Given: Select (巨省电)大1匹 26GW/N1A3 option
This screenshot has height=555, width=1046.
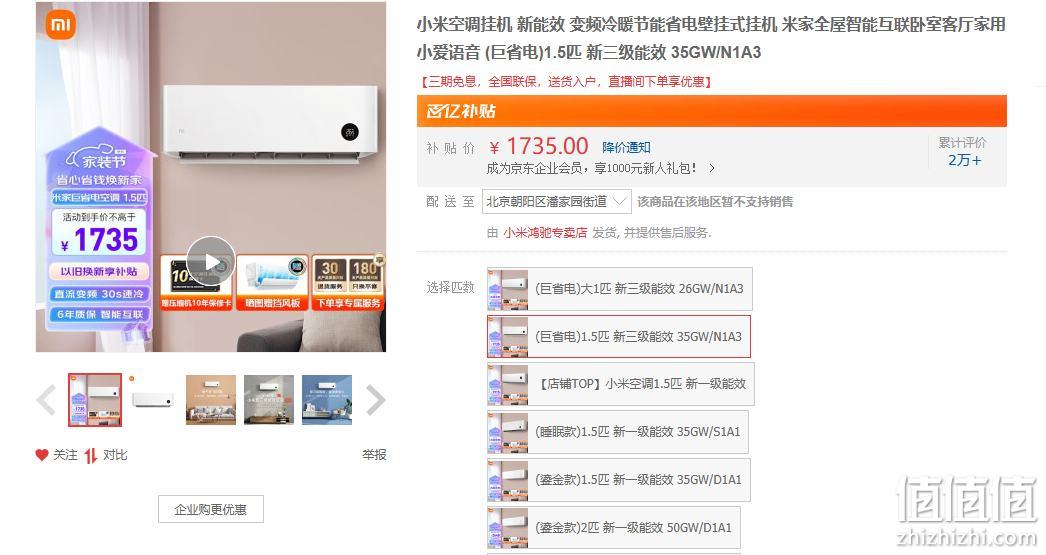Looking at the screenshot, I should pyautogui.click(x=620, y=289).
